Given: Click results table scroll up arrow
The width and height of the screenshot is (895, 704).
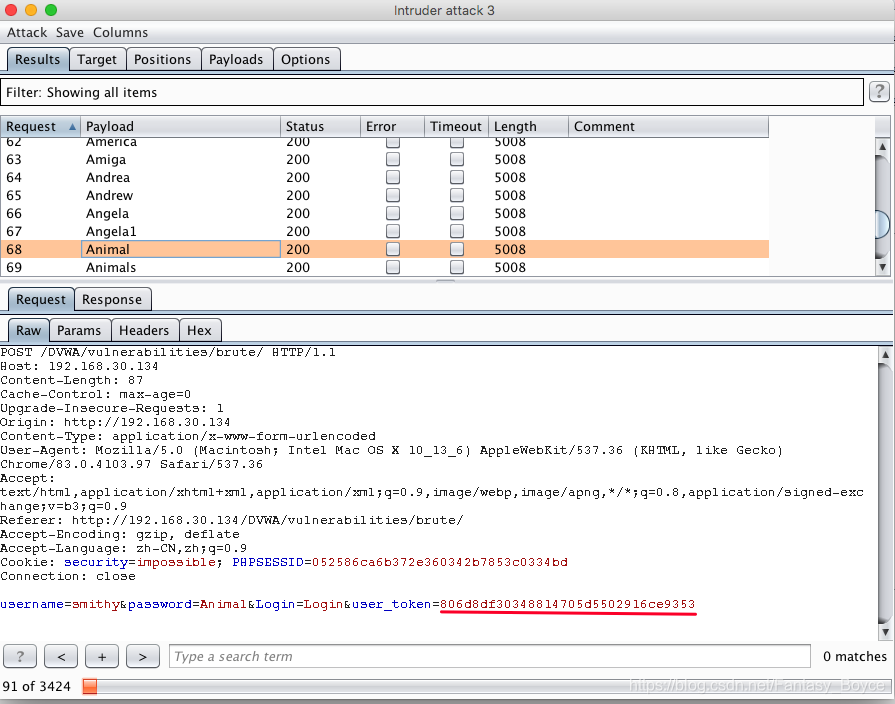Looking at the screenshot, I should coord(882,146).
